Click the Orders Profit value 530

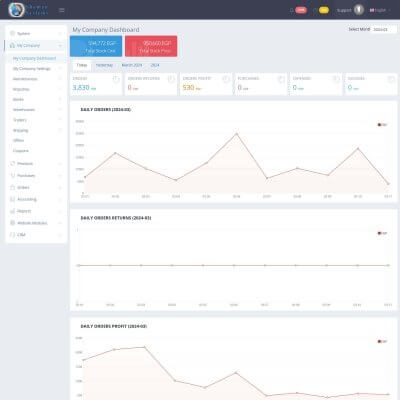[188, 88]
